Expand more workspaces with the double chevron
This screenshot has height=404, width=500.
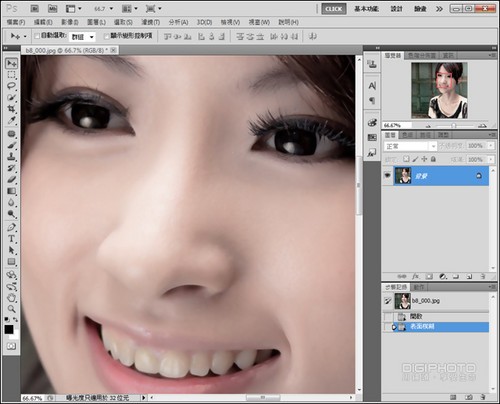(x=439, y=9)
